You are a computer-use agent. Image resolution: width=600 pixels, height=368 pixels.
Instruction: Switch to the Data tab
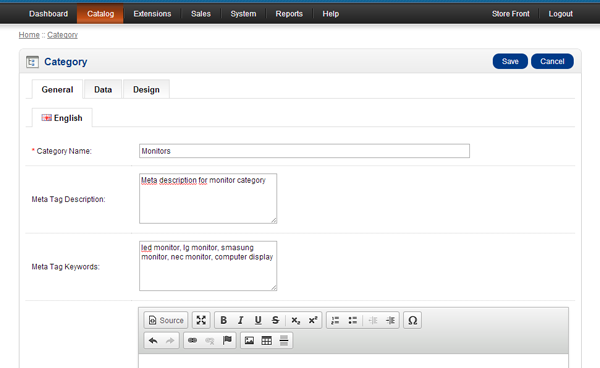[x=103, y=90]
